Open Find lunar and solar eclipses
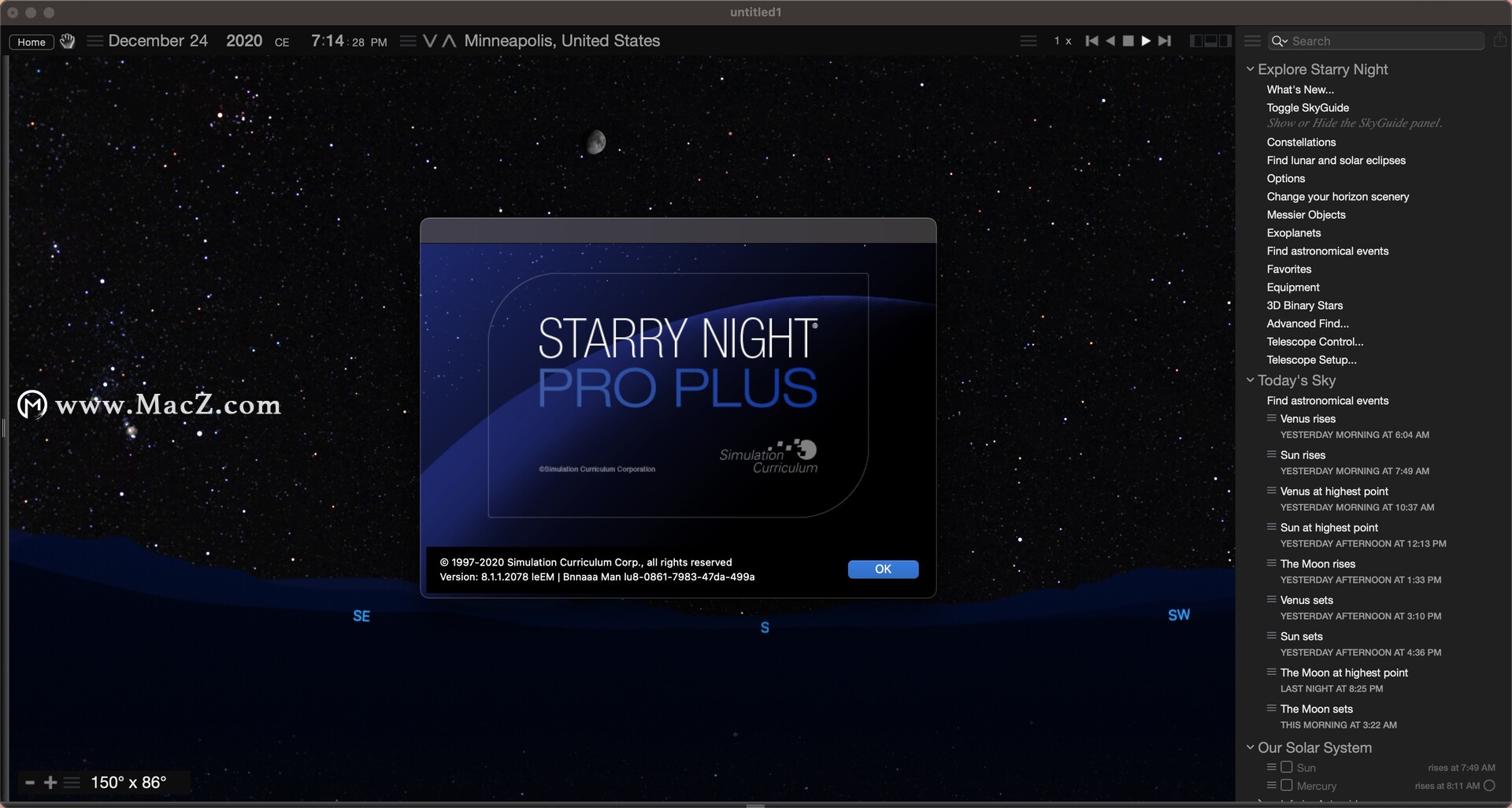Image resolution: width=1512 pixels, height=808 pixels. click(1336, 160)
